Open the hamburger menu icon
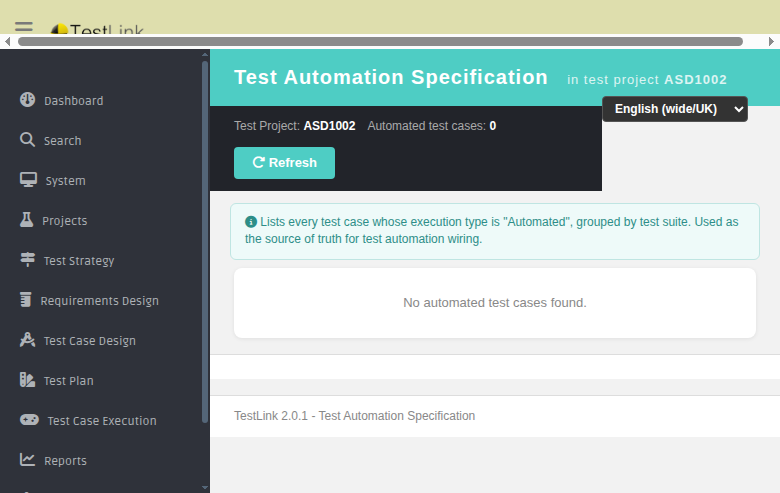The height and width of the screenshot is (493, 780). tap(23, 27)
